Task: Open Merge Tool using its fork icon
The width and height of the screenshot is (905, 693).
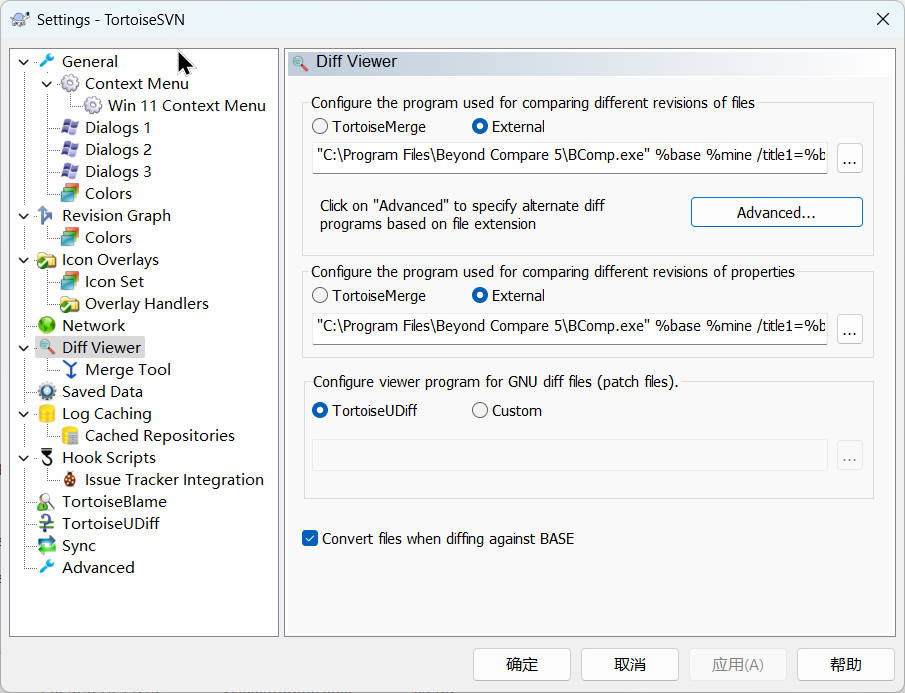Action: click(x=69, y=369)
